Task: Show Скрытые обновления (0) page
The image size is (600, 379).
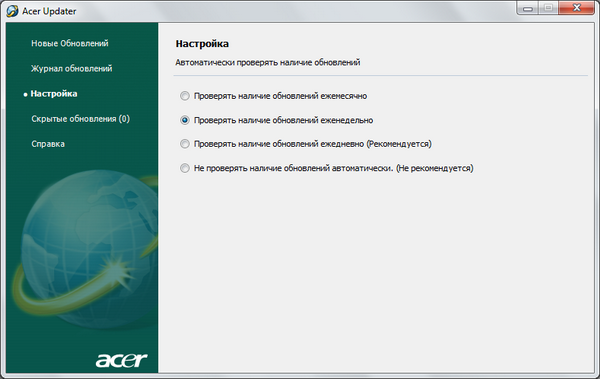Action: [80, 119]
